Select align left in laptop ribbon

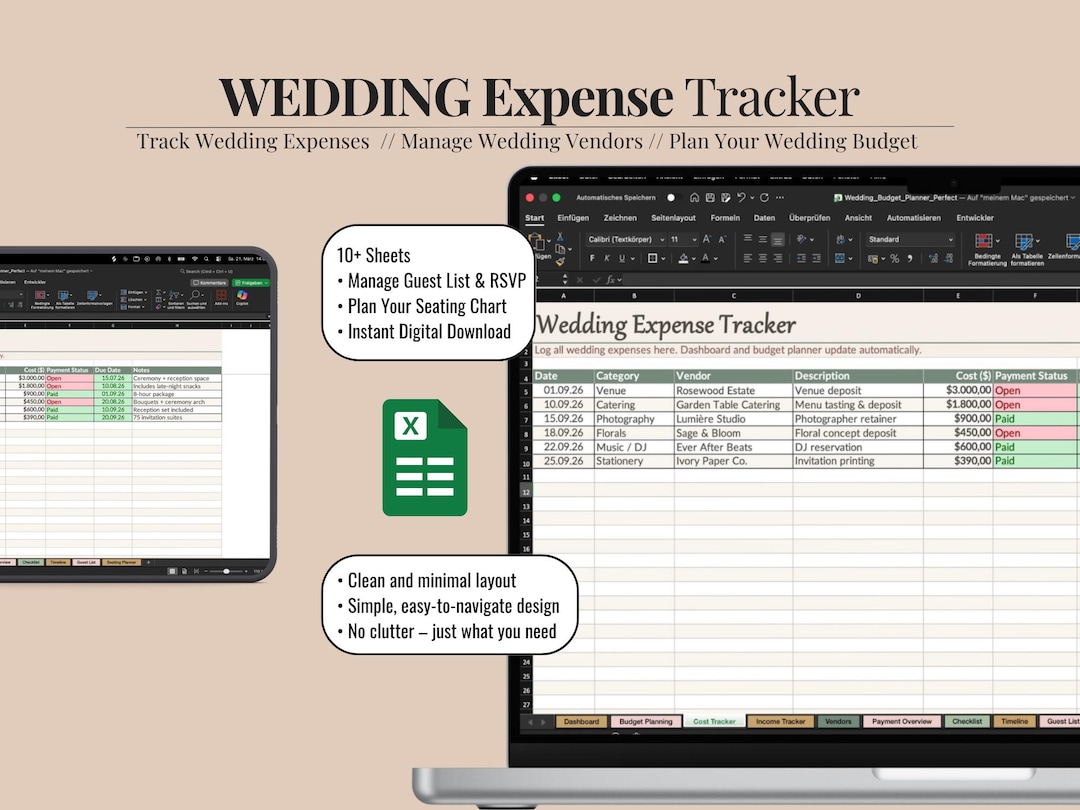(747, 258)
